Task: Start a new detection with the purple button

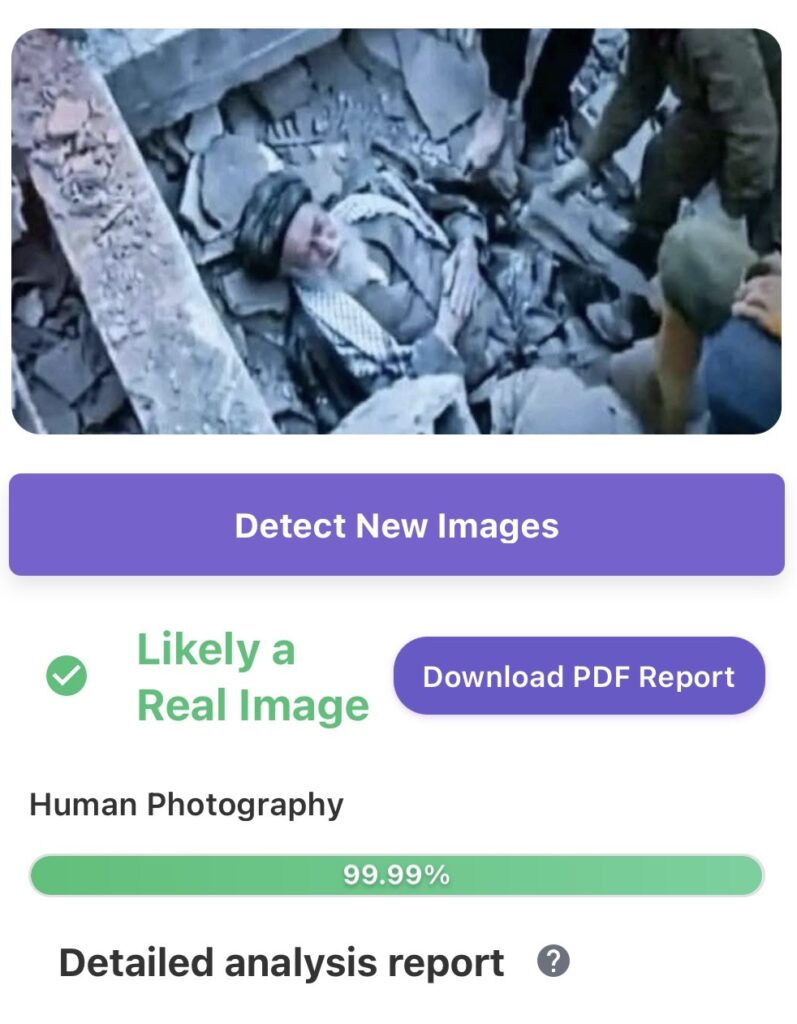Action: click(x=397, y=524)
